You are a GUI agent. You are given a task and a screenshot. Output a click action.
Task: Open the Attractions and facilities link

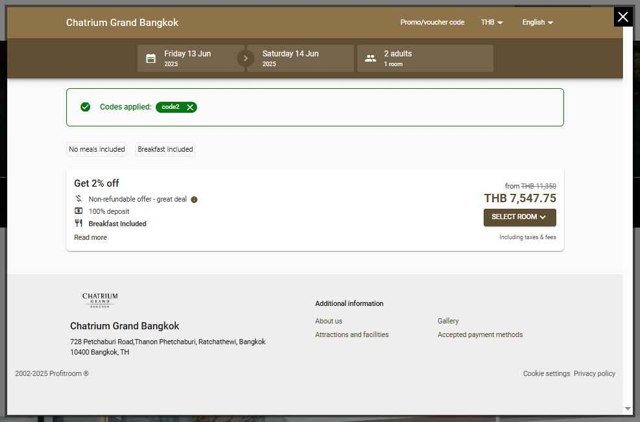(352, 335)
